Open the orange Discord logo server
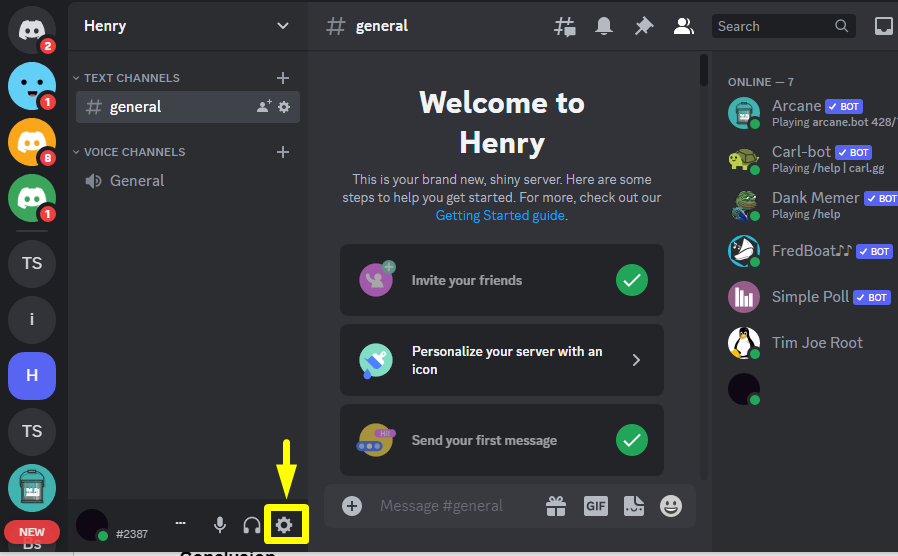Image resolution: width=898 pixels, height=556 pixels. coord(31,142)
